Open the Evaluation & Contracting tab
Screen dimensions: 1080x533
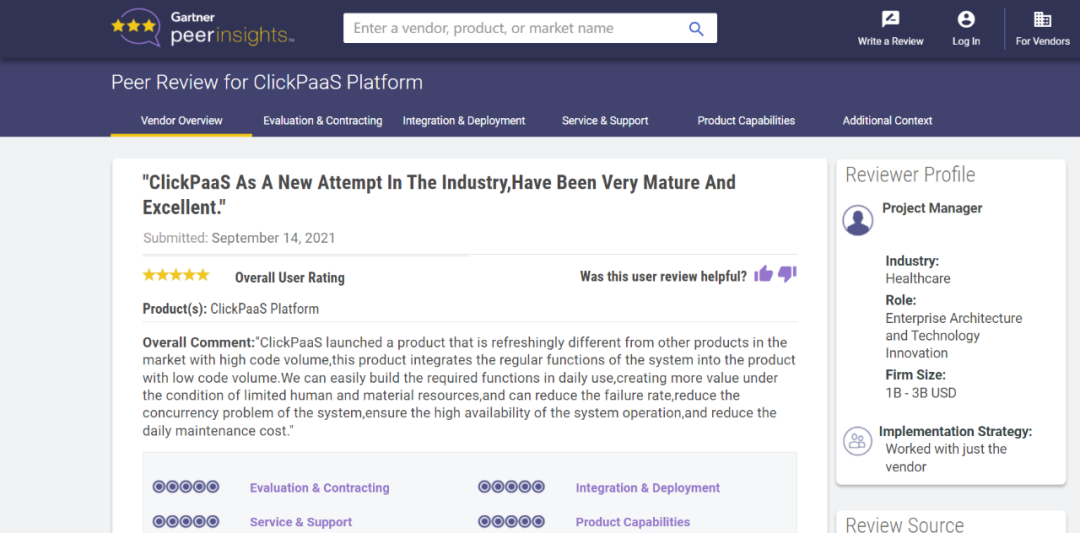click(322, 121)
